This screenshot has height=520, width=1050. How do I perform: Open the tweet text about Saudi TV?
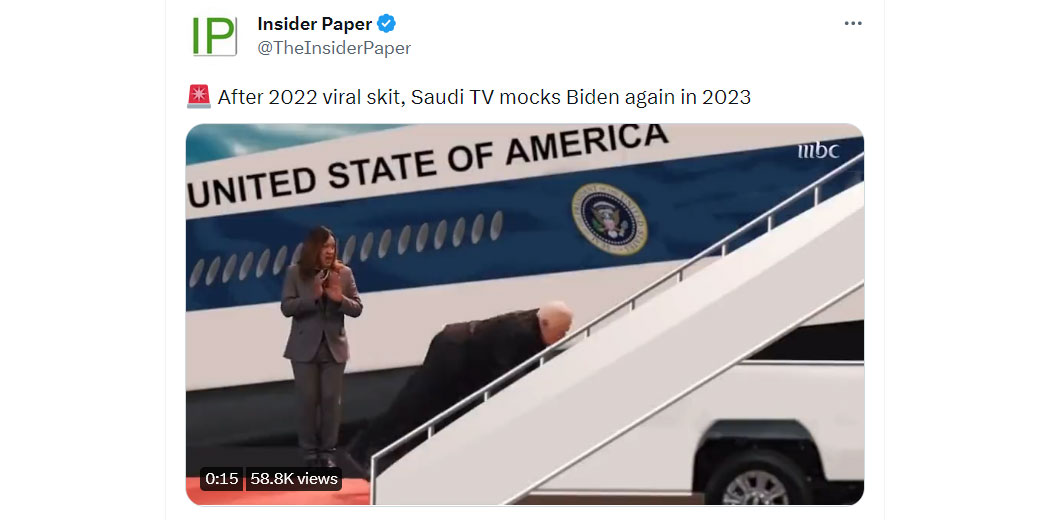[x=483, y=97]
